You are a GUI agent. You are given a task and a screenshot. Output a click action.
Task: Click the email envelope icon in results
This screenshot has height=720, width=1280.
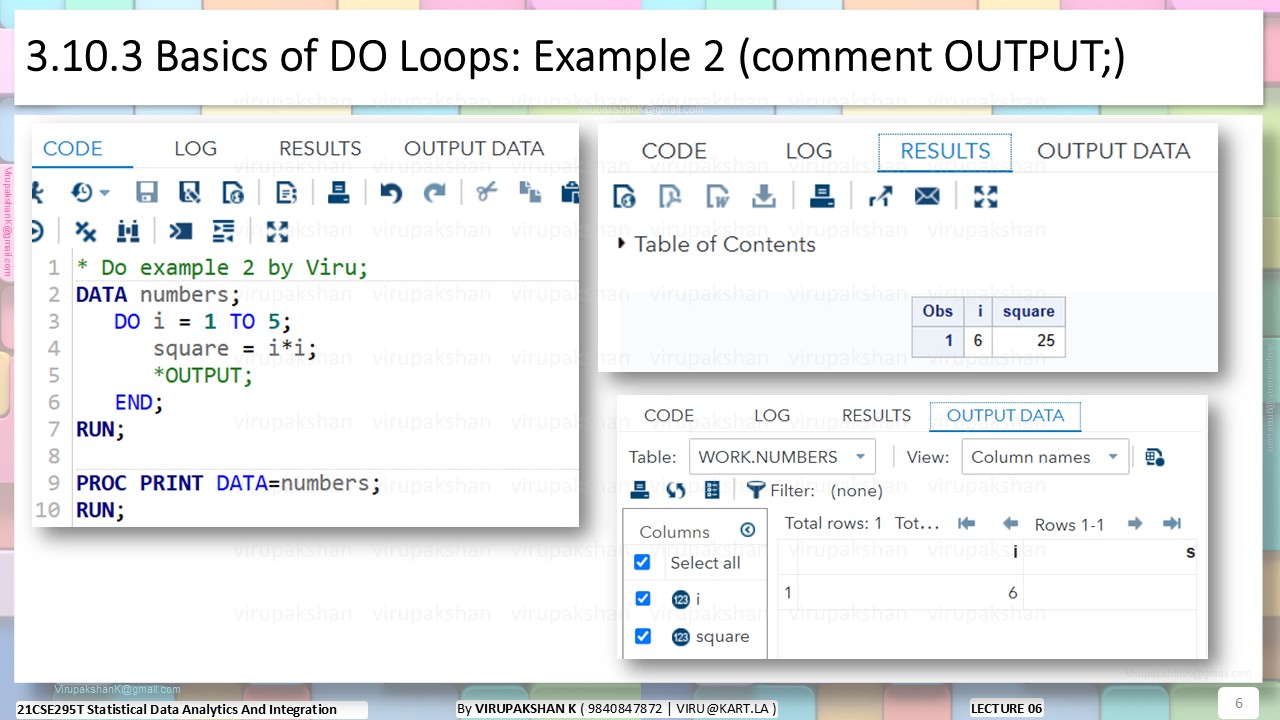coord(927,197)
